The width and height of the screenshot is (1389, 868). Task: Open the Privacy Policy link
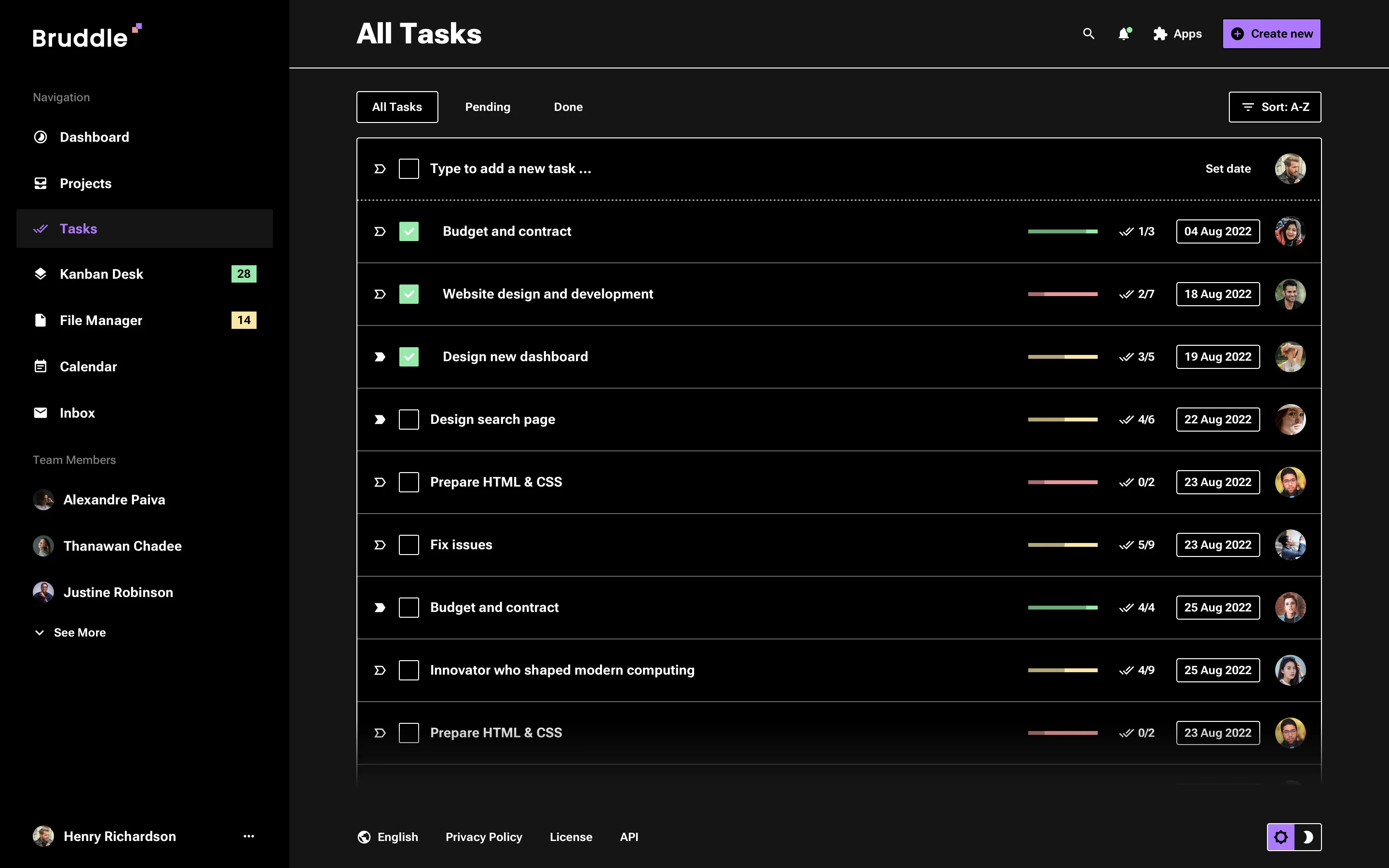[484, 837]
